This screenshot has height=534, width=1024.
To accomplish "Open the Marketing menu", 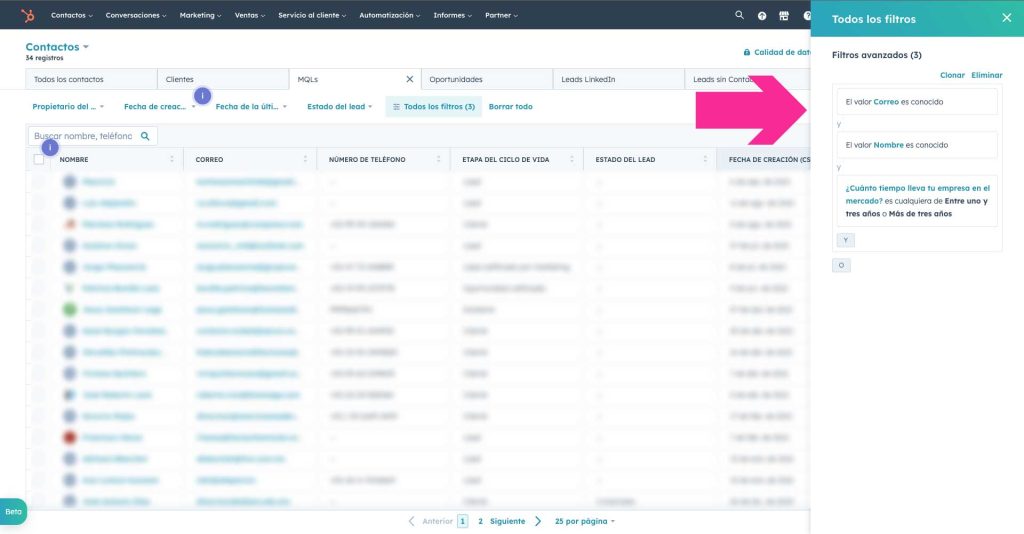I will click(x=200, y=15).
